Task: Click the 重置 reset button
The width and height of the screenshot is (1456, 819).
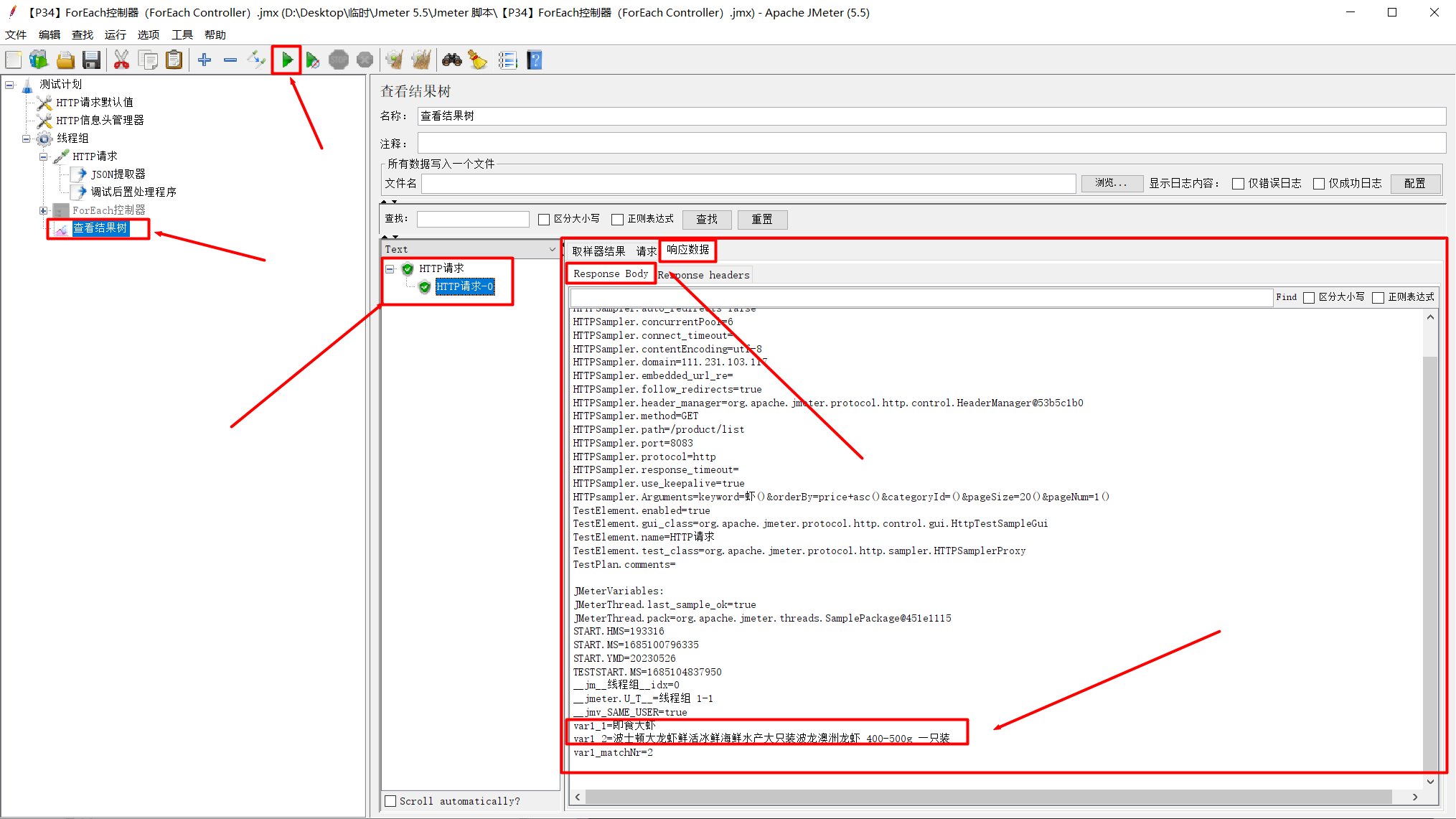Action: pyautogui.click(x=761, y=220)
